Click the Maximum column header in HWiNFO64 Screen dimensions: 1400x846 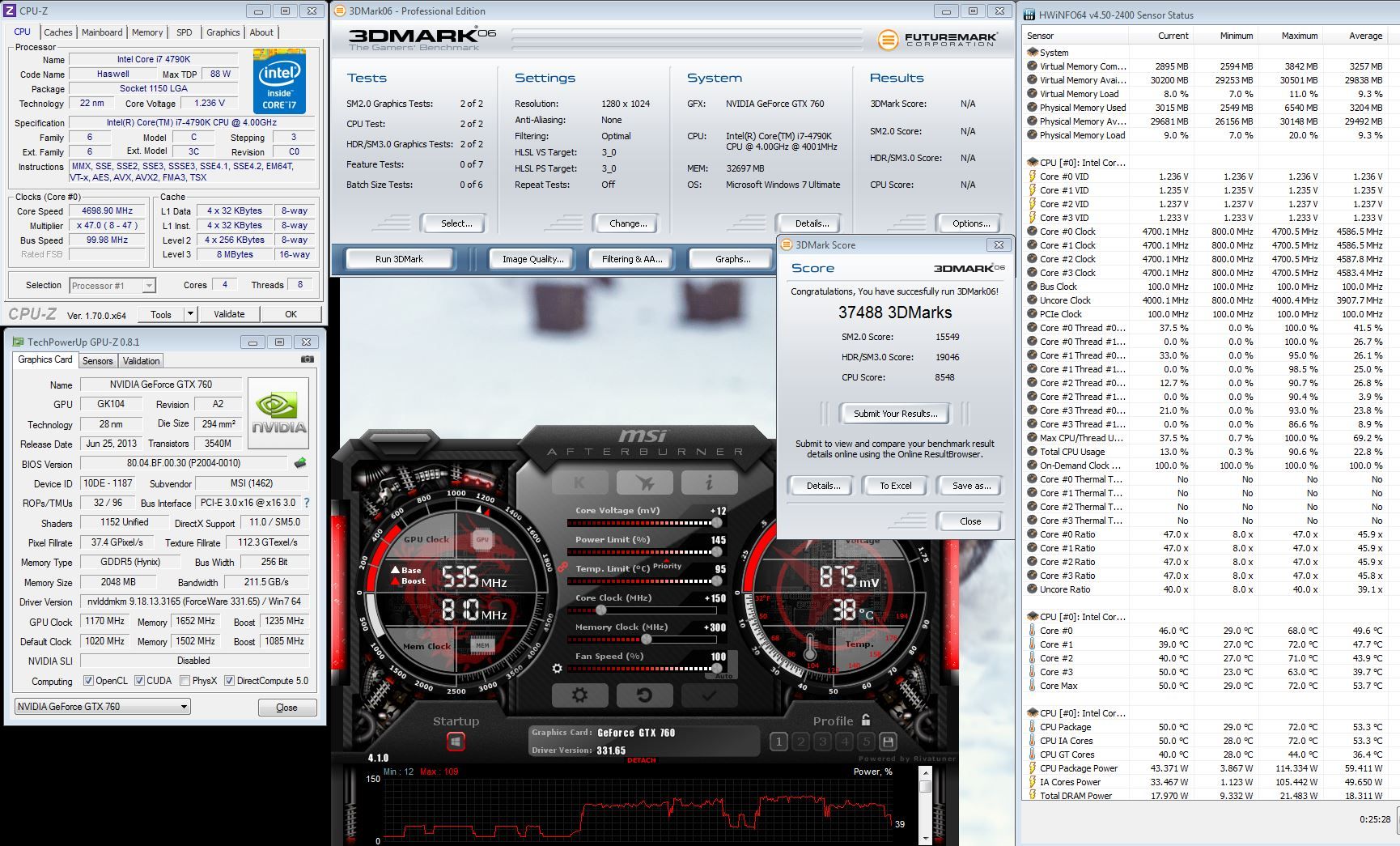(x=1288, y=36)
